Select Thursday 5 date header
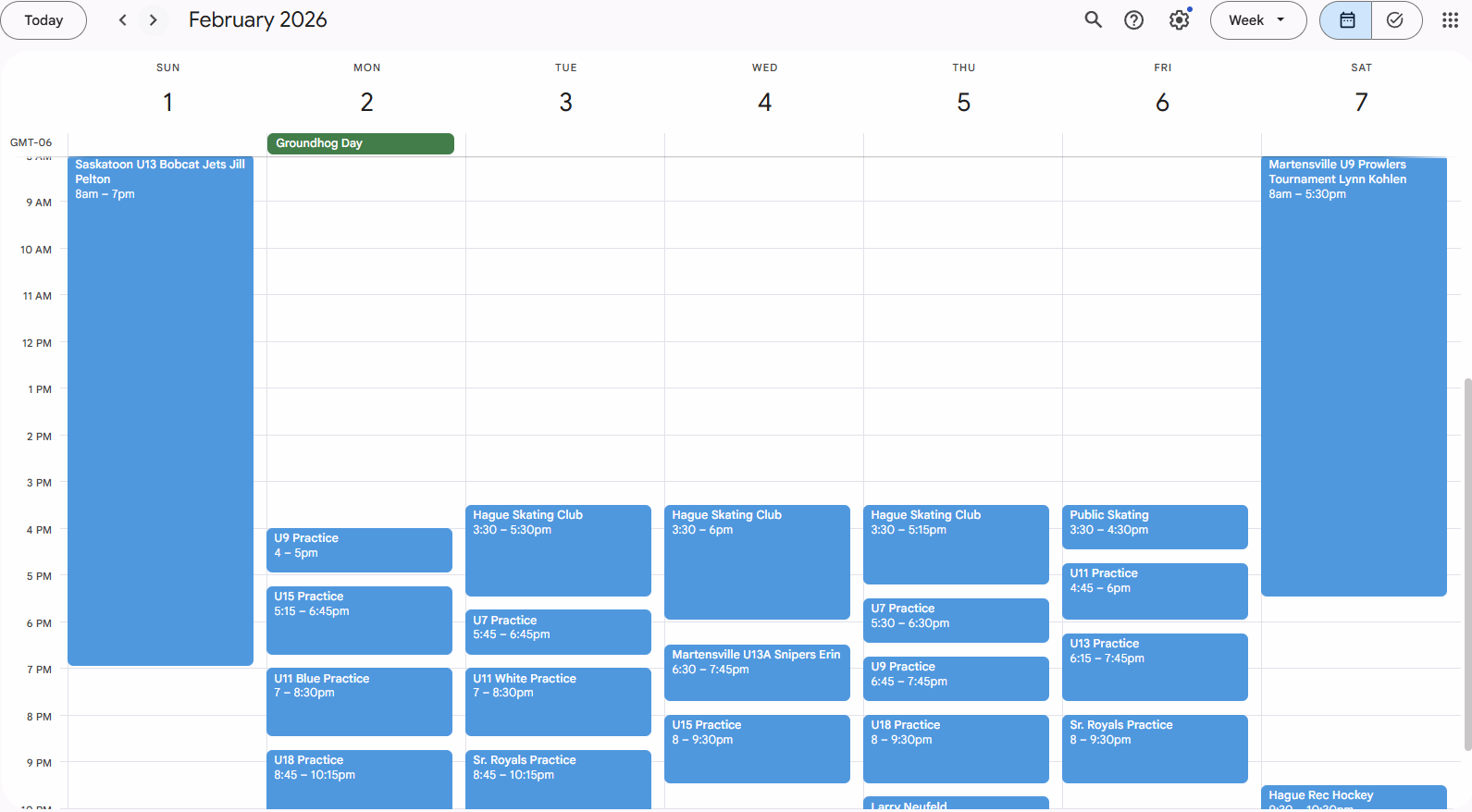Screen dimensions: 1472x812 (963, 102)
